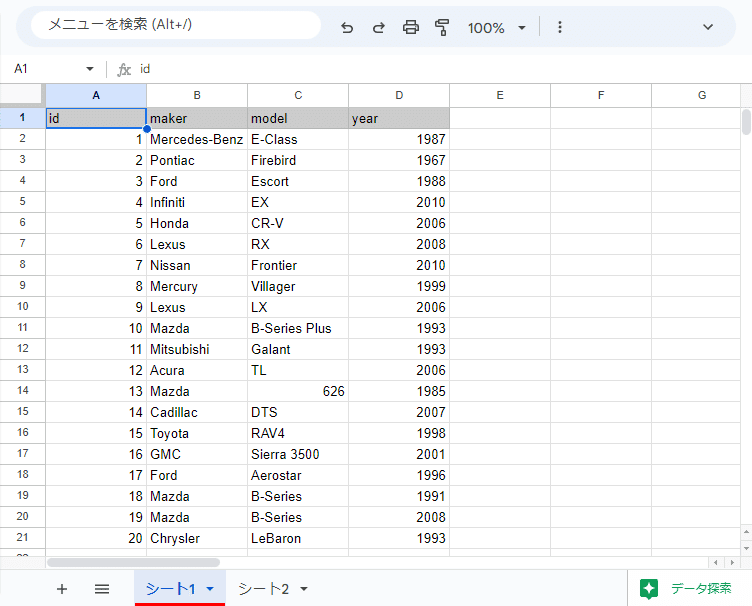Click the select-all corner box

click(x=23, y=95)
